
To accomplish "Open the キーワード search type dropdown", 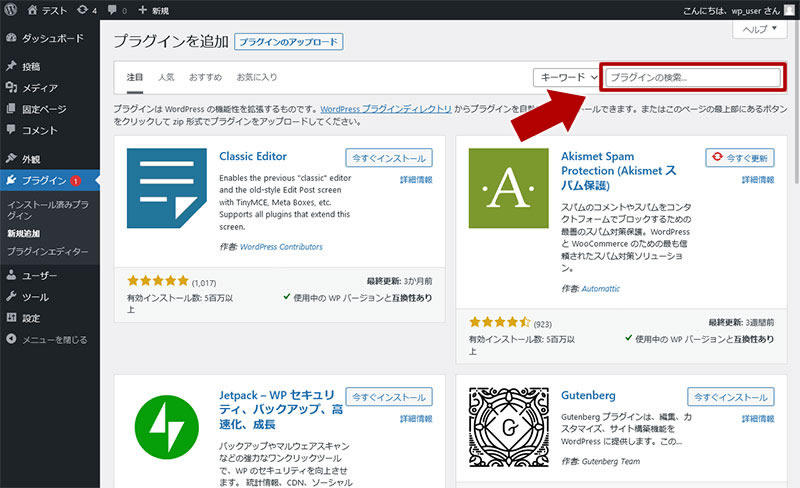I will tap(566, 78).
